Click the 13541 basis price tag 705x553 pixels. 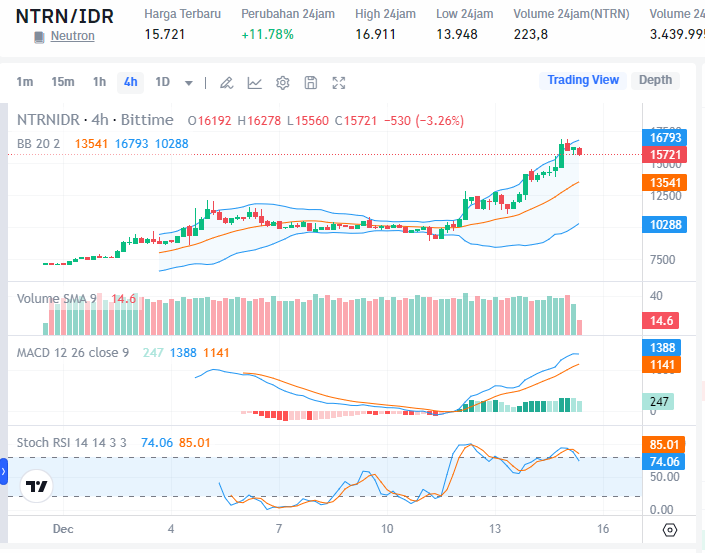click(x=664, y=183)
